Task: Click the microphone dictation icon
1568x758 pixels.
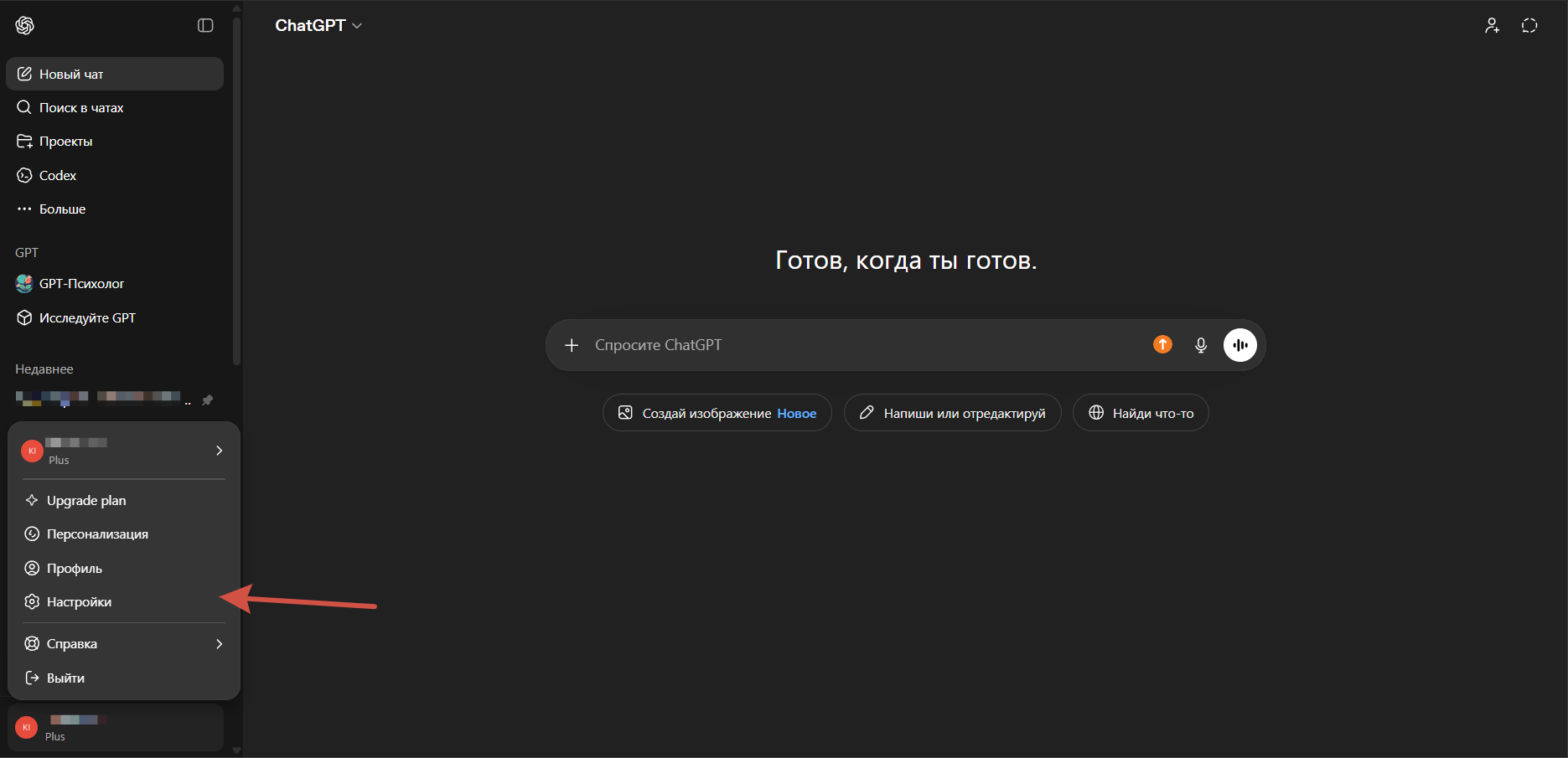Action: click(1201, 345)
